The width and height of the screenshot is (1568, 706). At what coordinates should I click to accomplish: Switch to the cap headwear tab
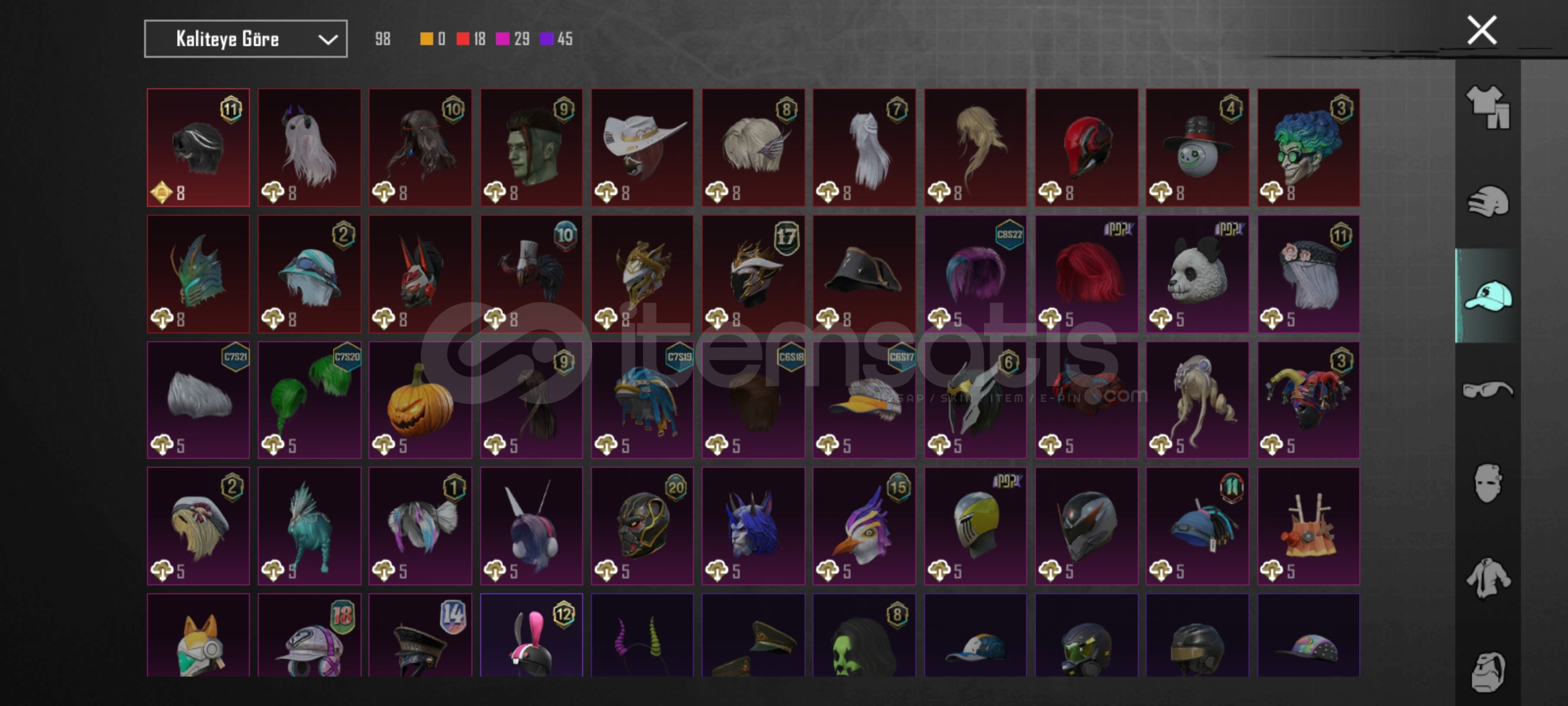tap(1488, 295)
